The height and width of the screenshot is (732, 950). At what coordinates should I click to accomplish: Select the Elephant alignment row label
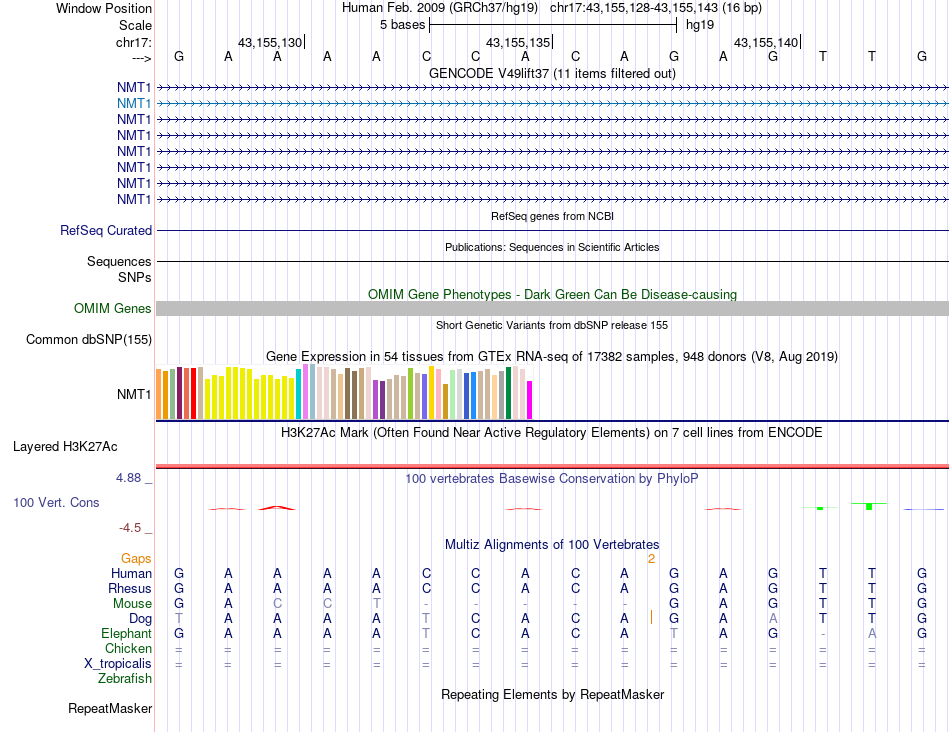pos(126,633)
